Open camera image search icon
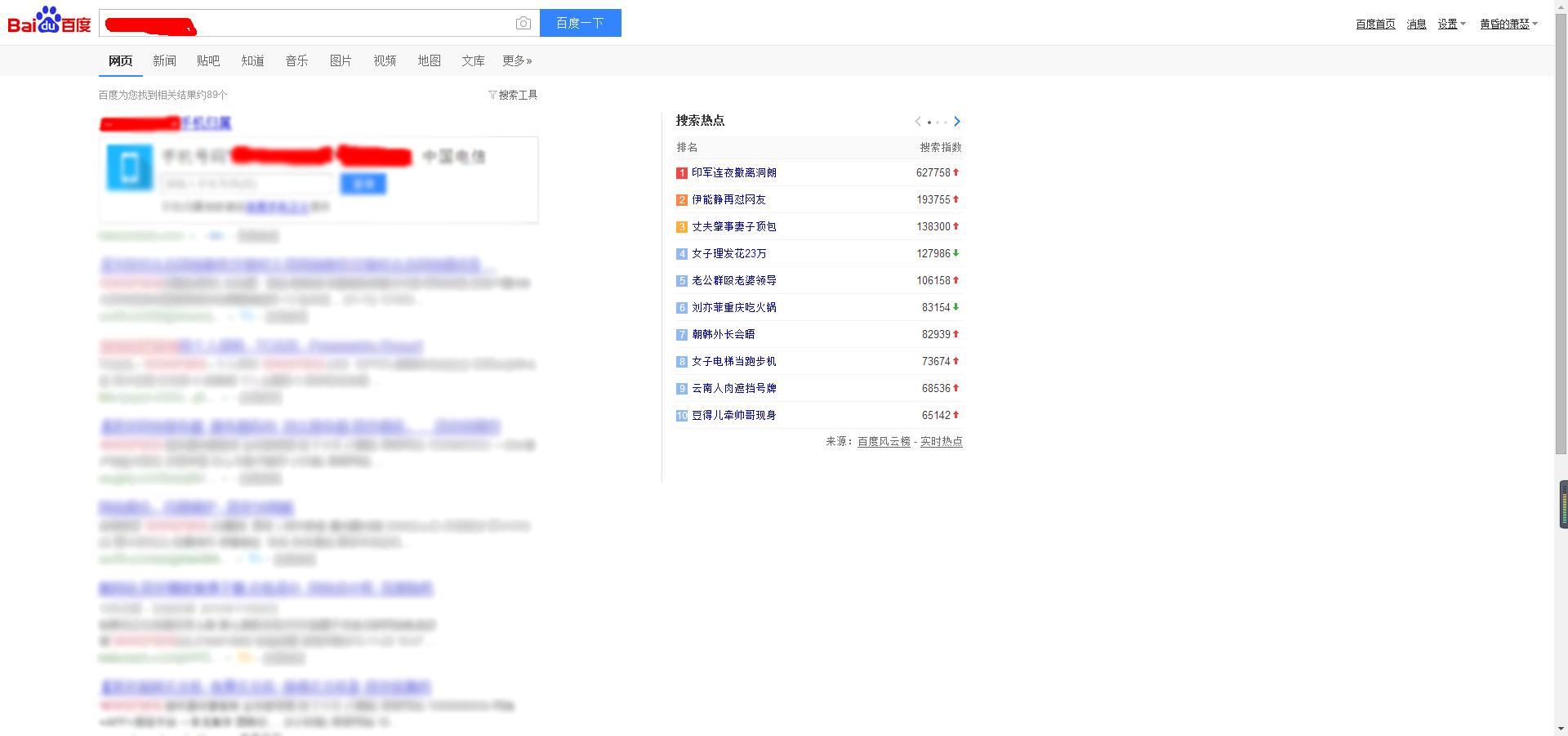 523,24
